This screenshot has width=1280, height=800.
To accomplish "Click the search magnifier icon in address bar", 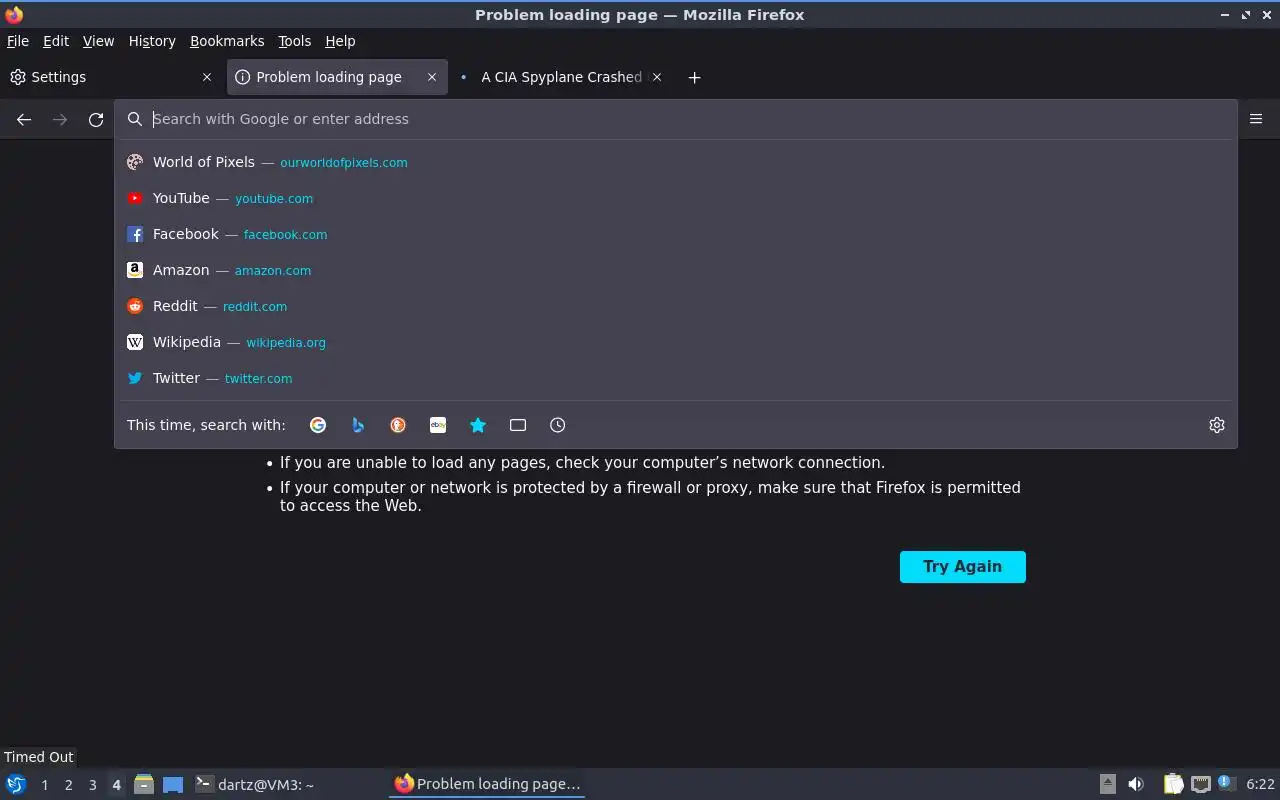I will 135,119.
